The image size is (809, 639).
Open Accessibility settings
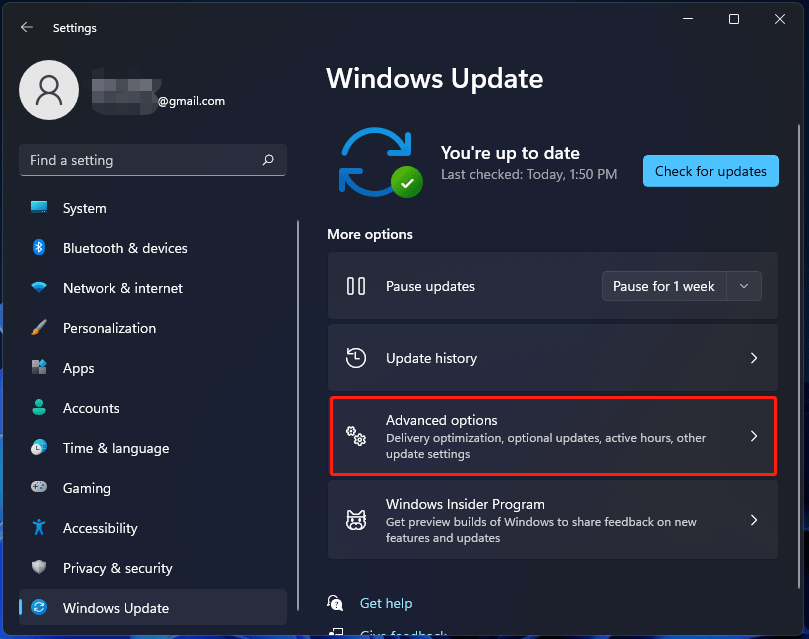153,528
